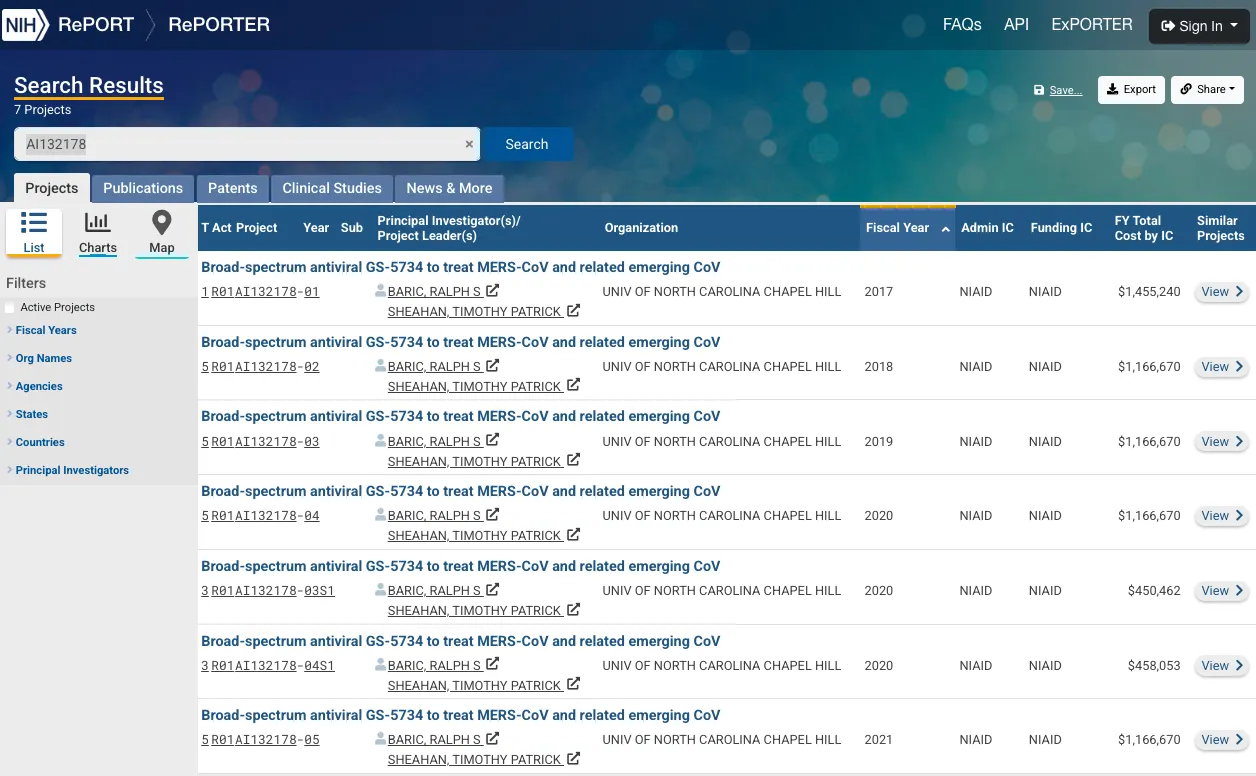Image resolution: width=1256 pixels, height=776 pixels.
Task: Expand the Fiscal Years filter
Action: tap(46, 330)
